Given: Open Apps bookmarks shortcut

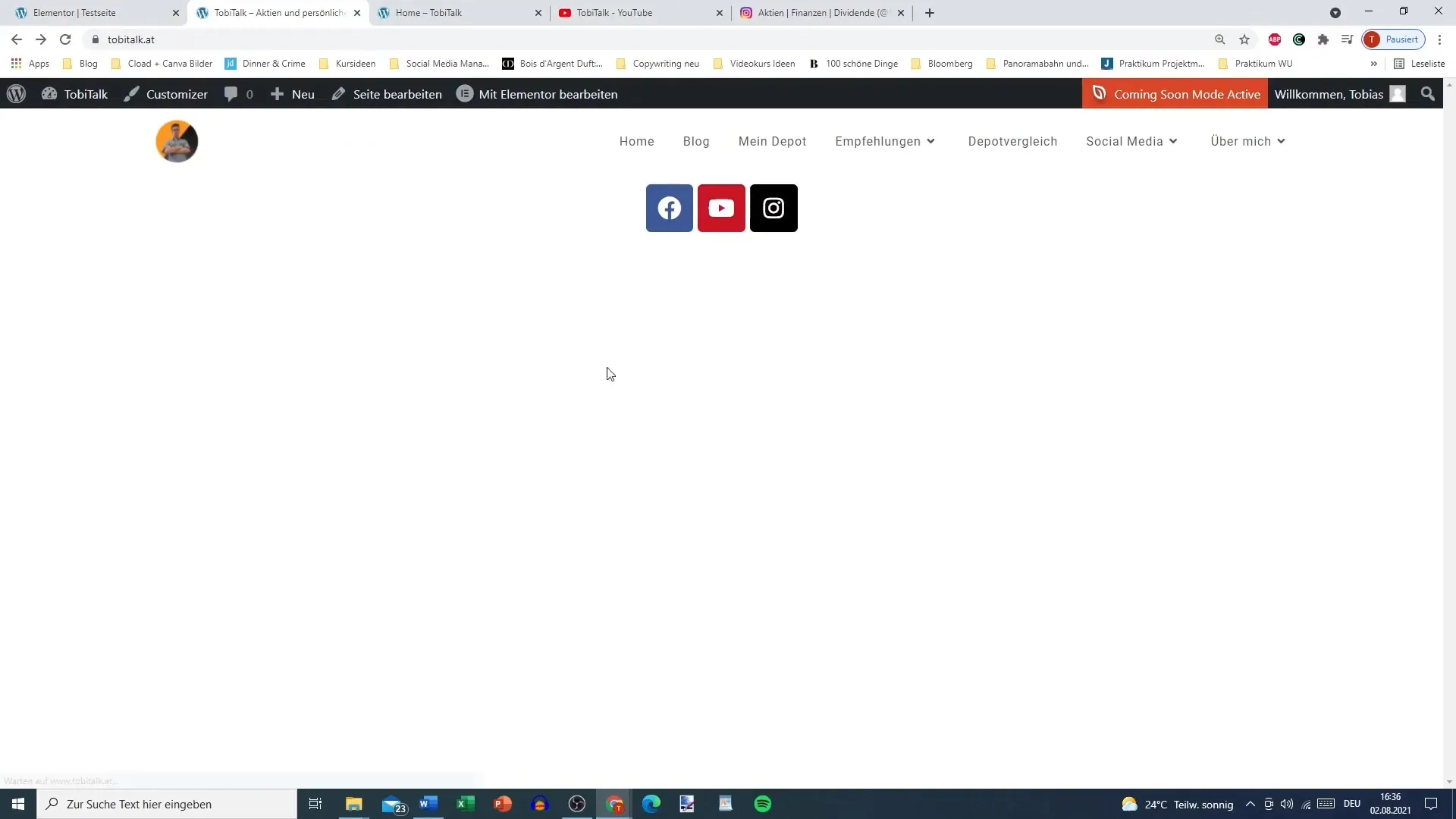Looking at the screenshot, I should (x=30, y=64).
